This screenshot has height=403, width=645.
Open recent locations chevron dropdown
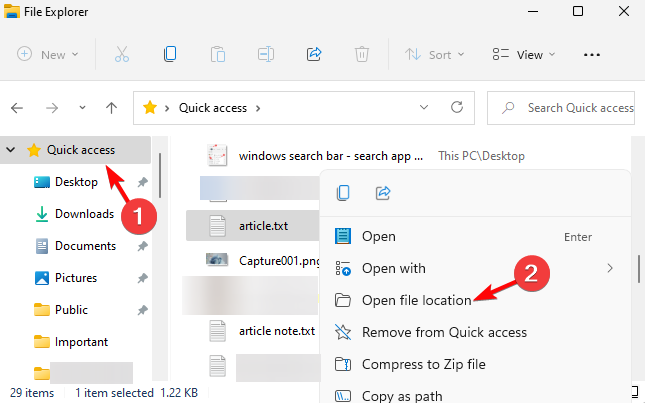82,108
